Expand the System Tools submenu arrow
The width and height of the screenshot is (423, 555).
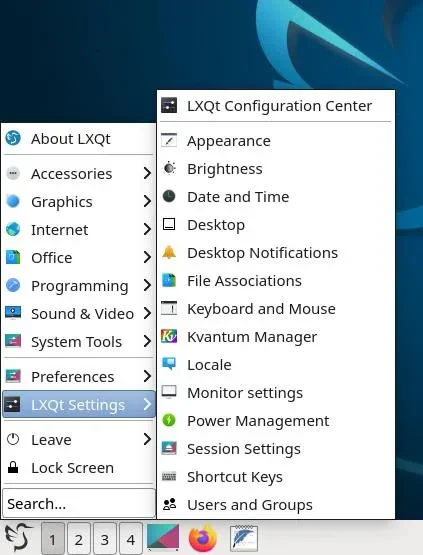click(147, 341)
